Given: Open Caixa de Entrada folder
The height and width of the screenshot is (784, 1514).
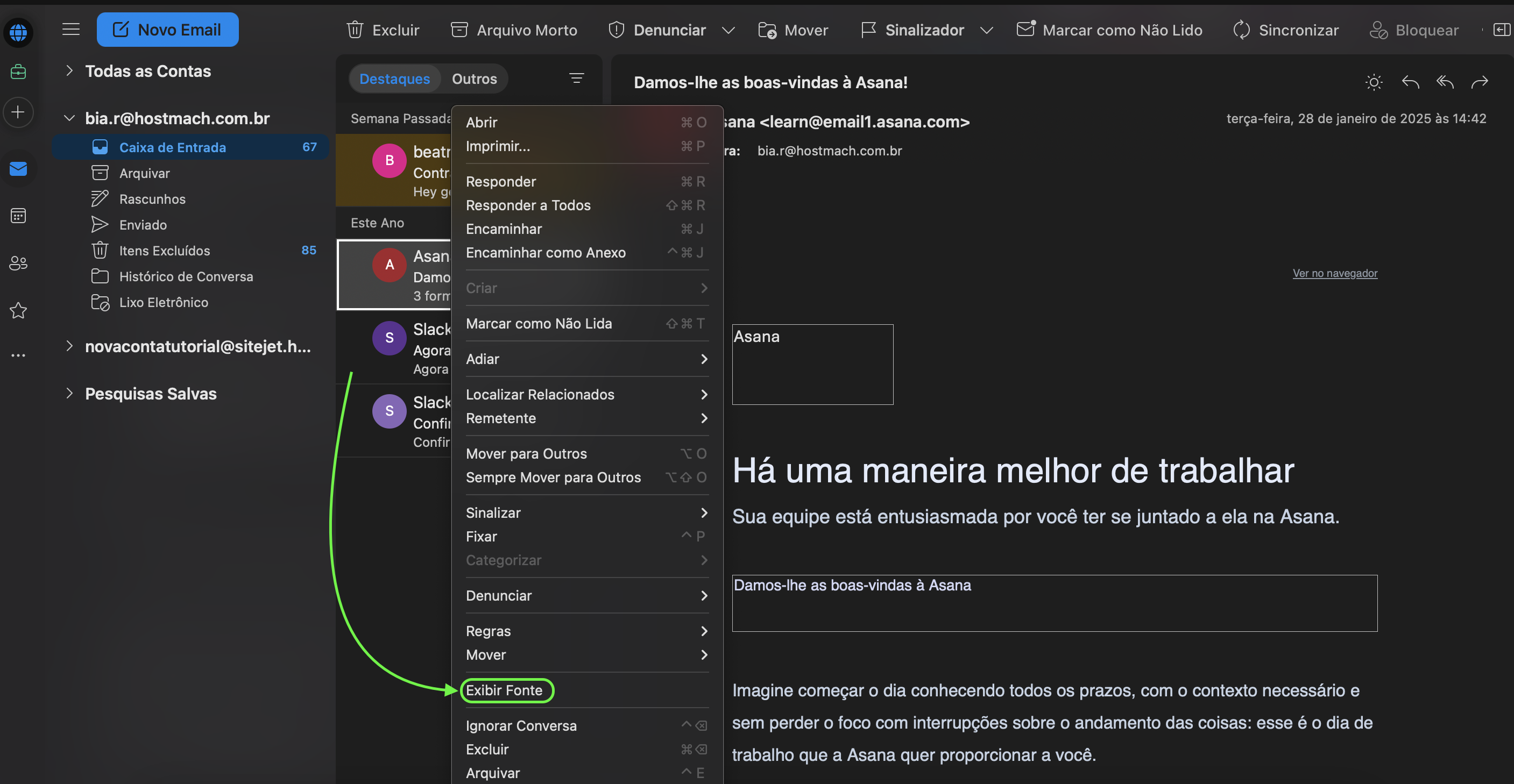Looking at the screenshot, I should tap(191, 147).
